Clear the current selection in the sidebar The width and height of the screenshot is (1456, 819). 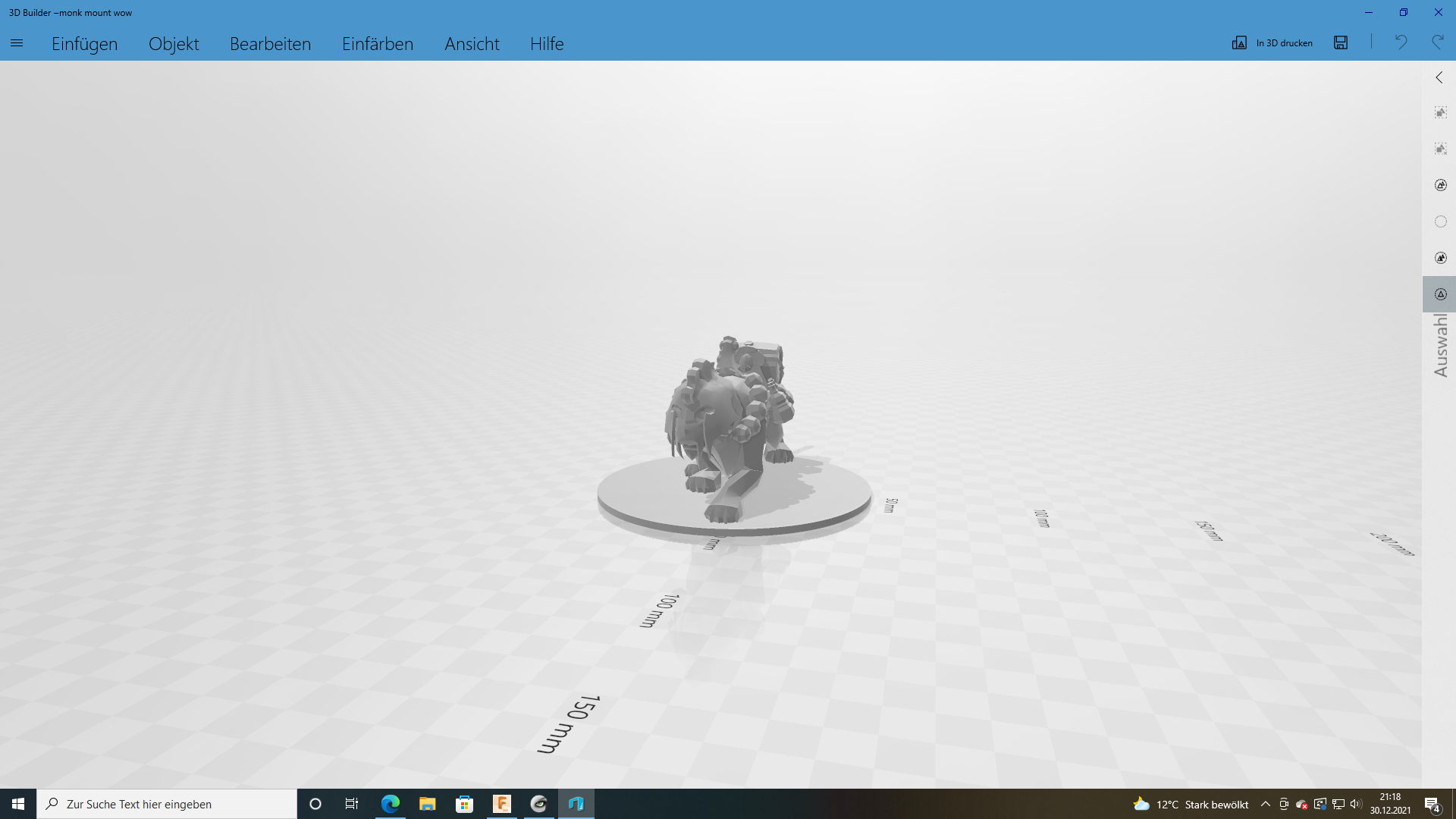tap(1439, 149)
